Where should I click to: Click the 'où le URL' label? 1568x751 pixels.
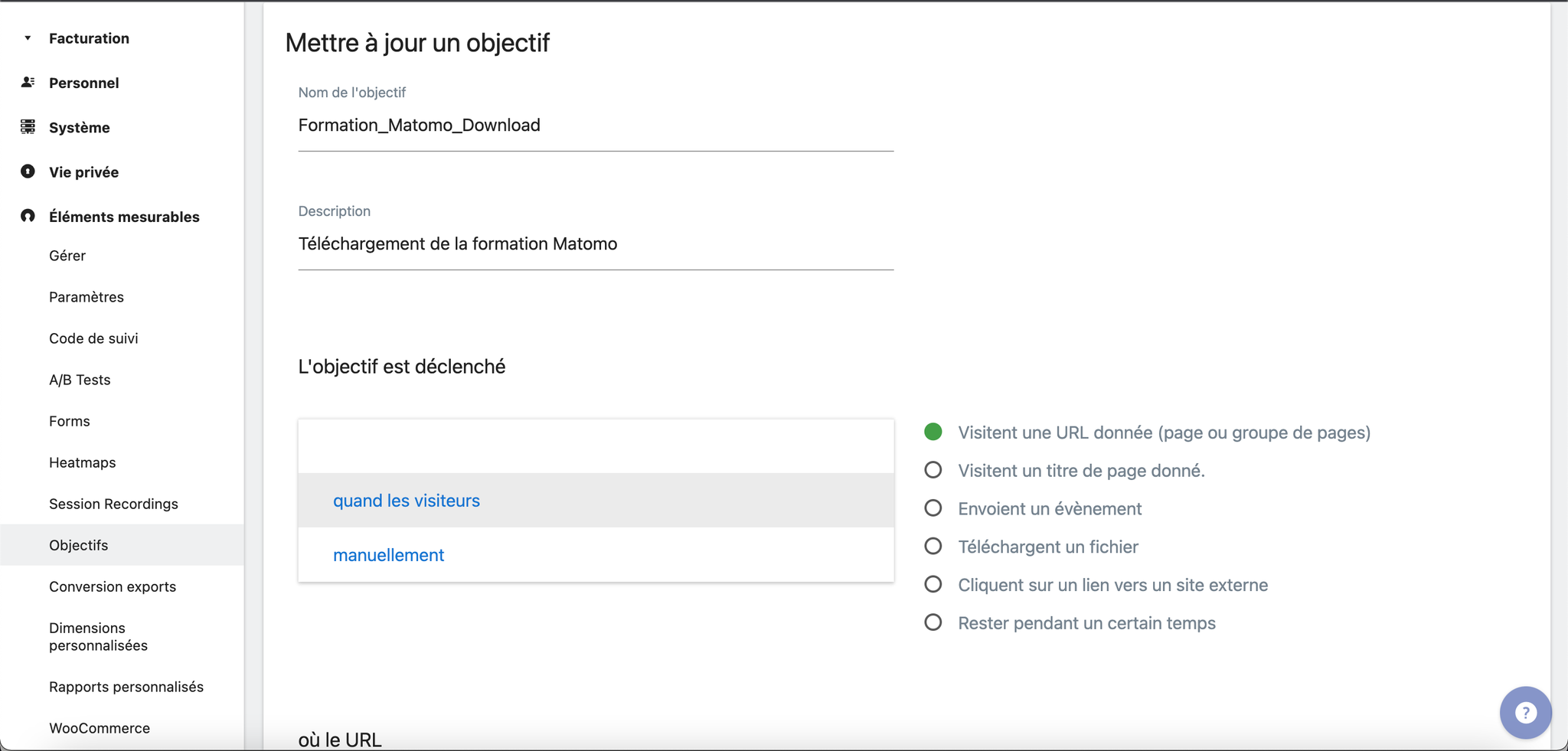(340, 740)
